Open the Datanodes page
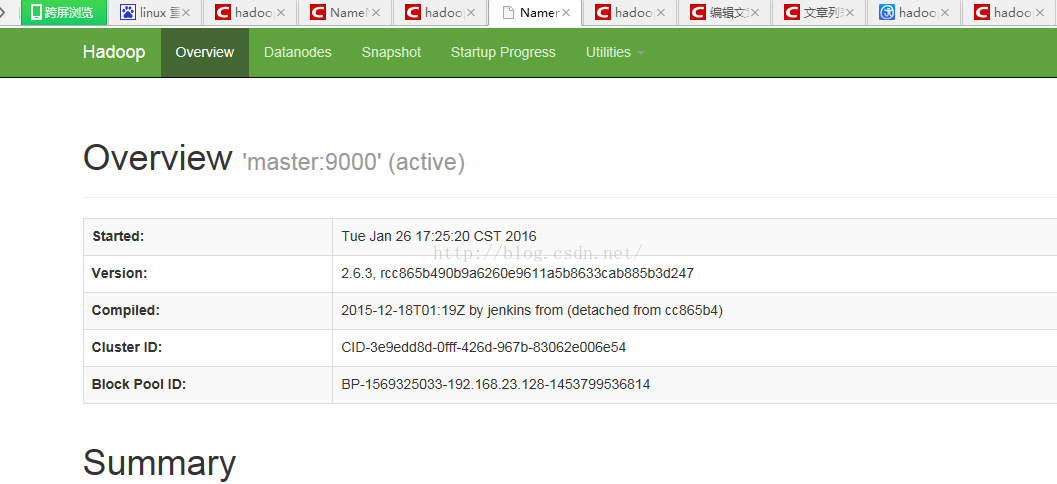The width and height of the screenshot is (1057, 484). click(297, 53)
